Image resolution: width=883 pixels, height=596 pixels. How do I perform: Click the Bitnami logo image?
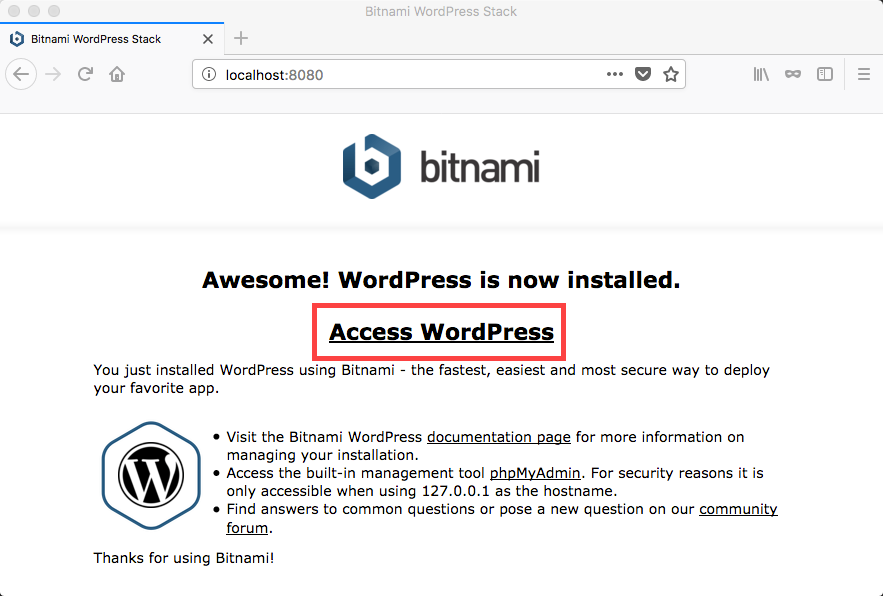(x=441, y=167)
